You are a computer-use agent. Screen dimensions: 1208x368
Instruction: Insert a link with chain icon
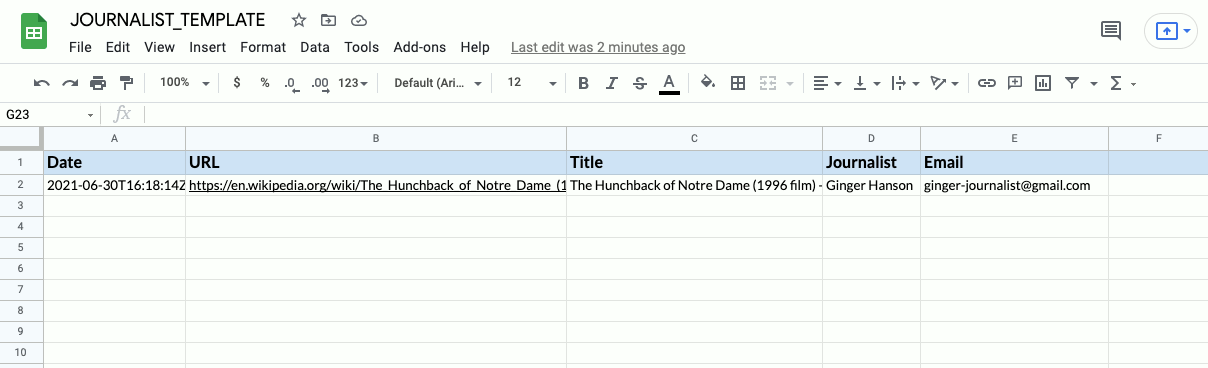[987, 83]
